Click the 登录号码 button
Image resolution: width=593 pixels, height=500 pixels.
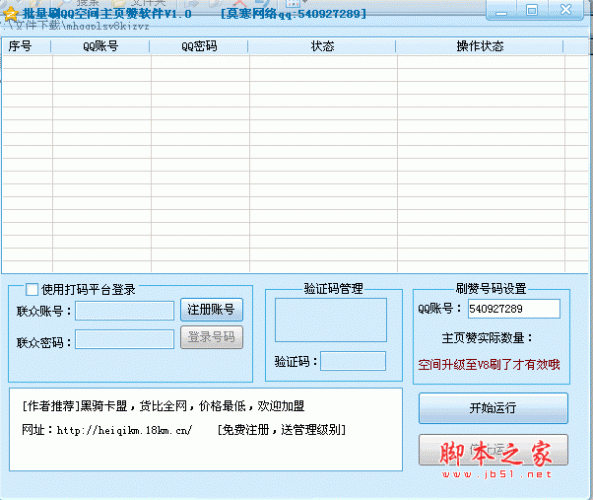click(x=211, y=337)
